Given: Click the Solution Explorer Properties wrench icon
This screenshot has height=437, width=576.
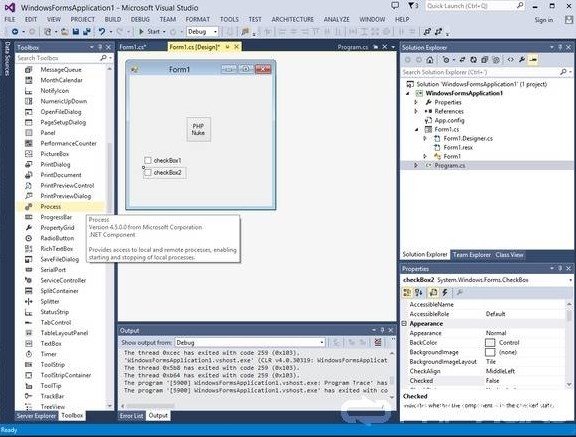Looking at the screenshot, I should pos(522,60).
